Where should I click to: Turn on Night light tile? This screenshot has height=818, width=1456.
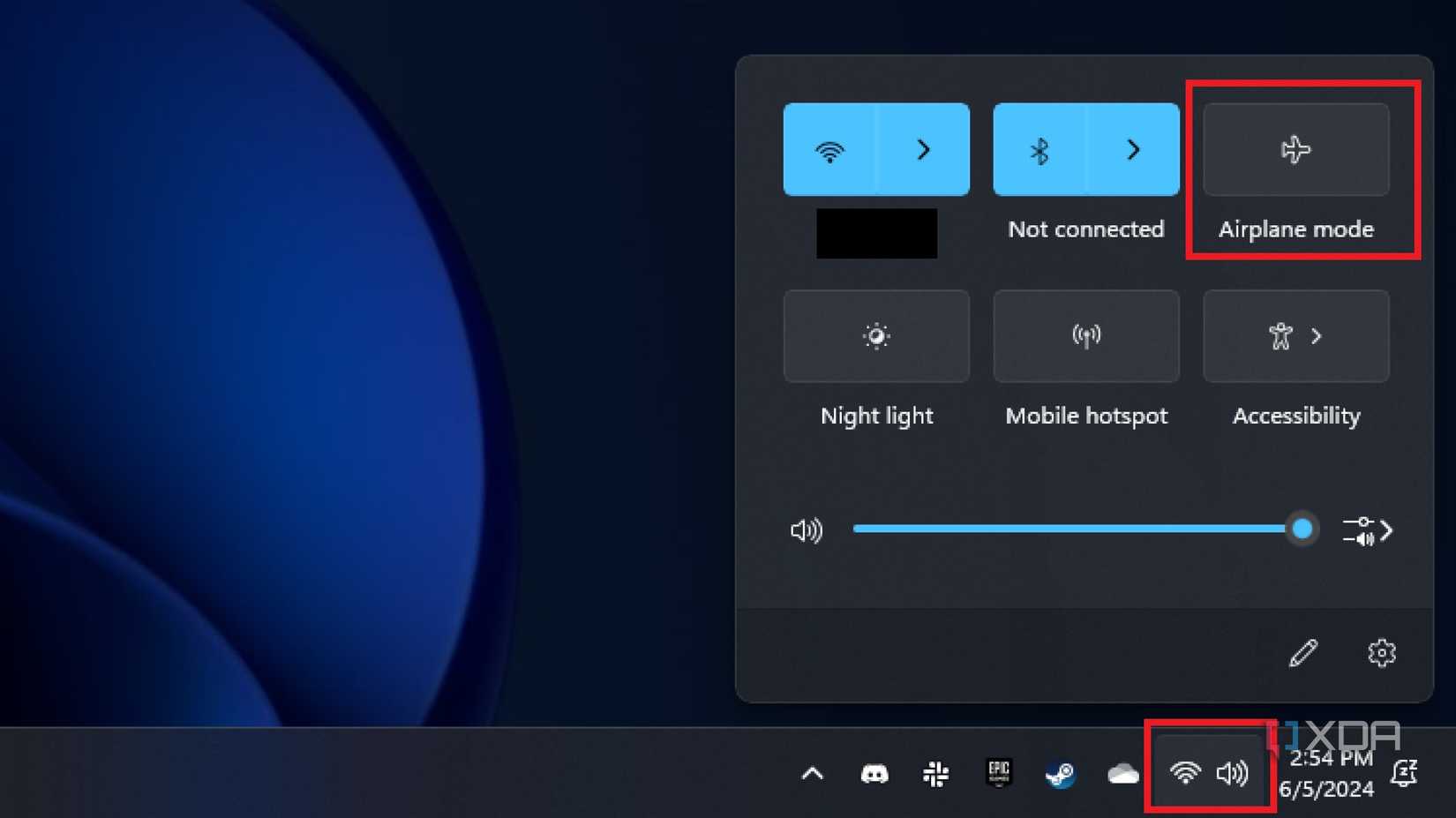pyautogui.click(x=876, y=336)
